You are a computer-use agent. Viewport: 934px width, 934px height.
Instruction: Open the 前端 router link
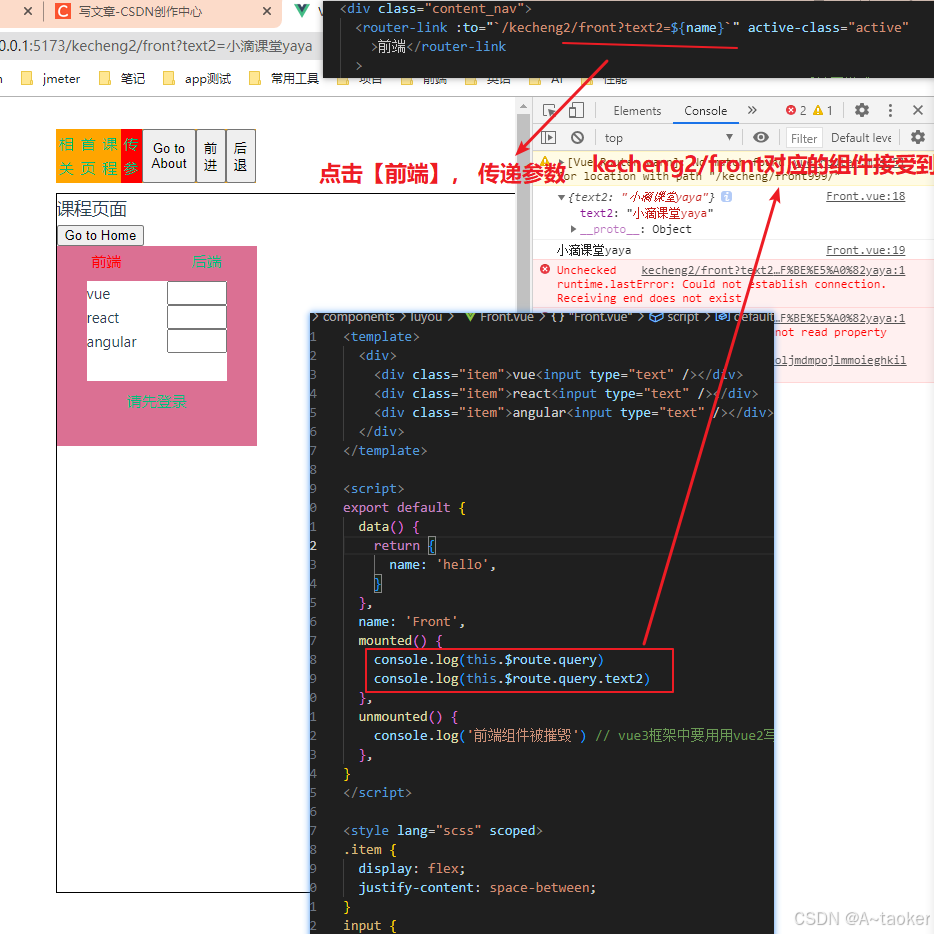106,261
